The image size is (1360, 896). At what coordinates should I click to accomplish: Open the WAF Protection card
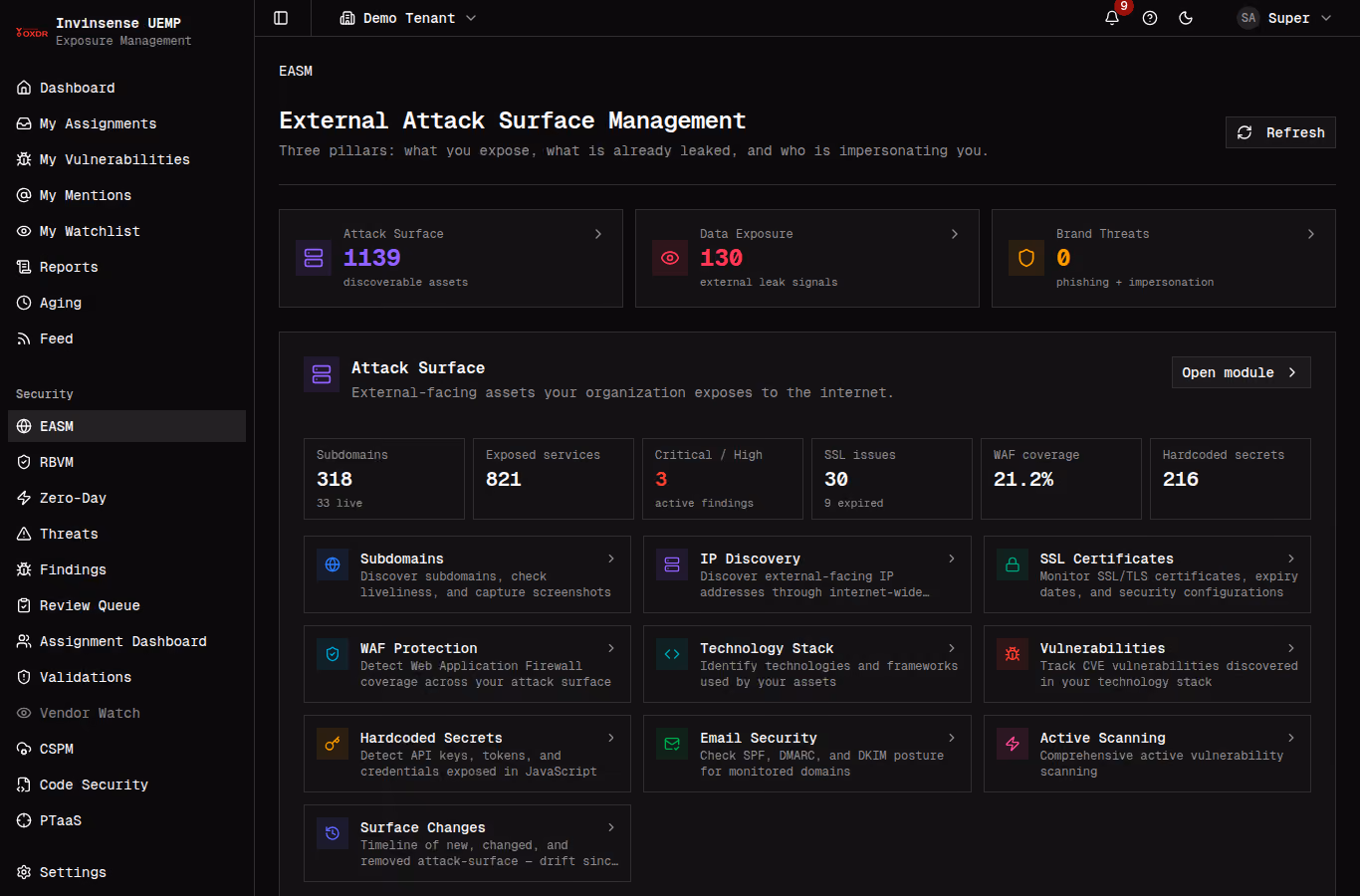click(467, 664)
